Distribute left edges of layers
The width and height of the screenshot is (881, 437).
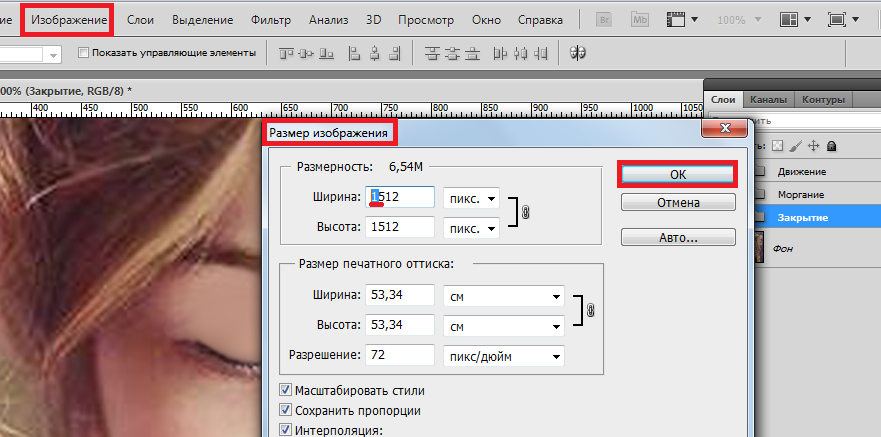coord(500,53)
